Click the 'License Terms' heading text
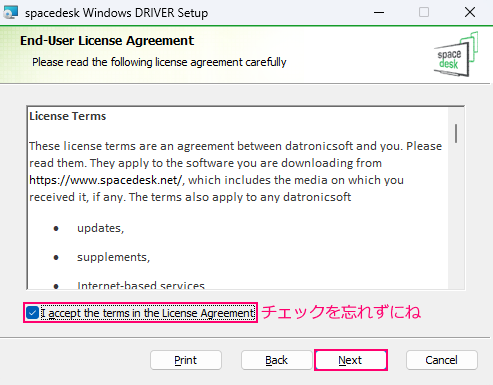Screen dimensions: 493x385 pyautogui.click(x=68, y=116)
